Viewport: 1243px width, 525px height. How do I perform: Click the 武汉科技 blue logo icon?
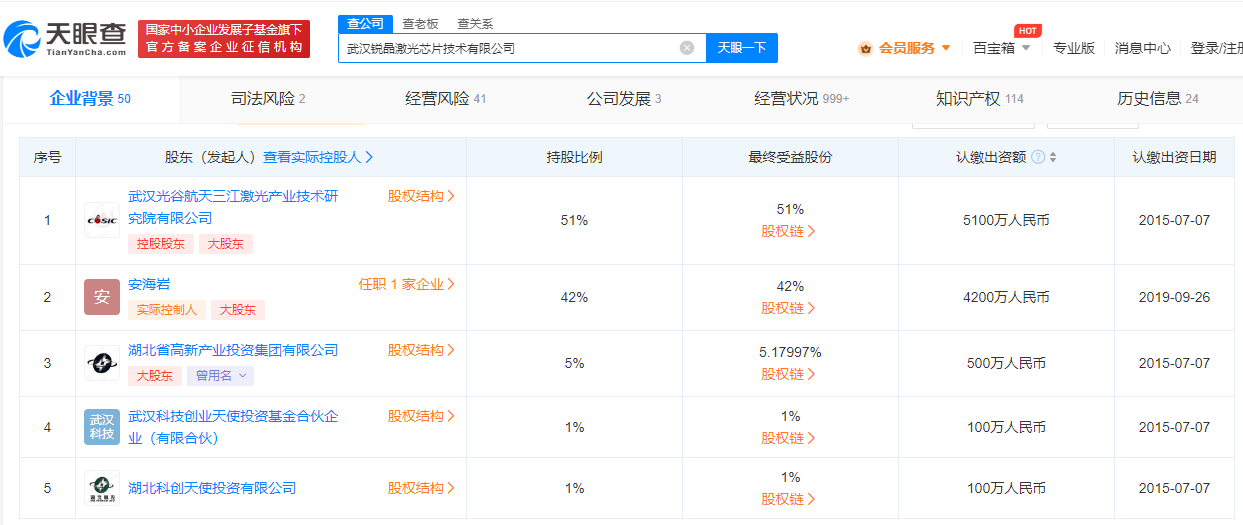[x=101, y=427]
